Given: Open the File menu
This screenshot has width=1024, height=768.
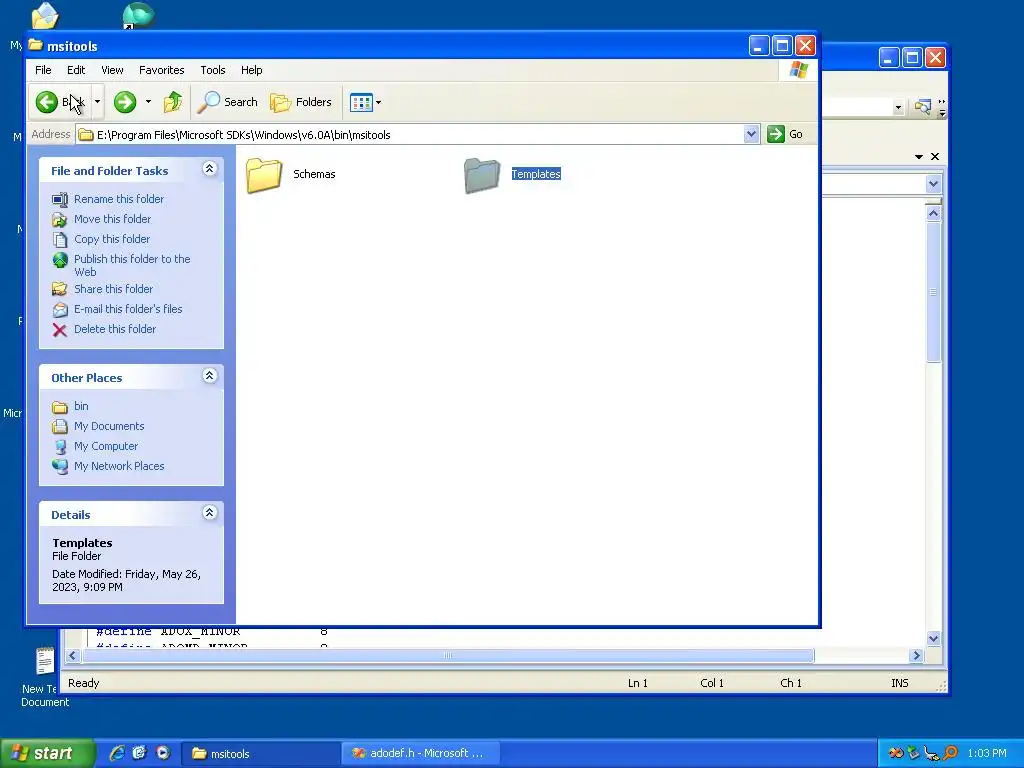Looking at the screenshot, I should (x=43, y=70).
